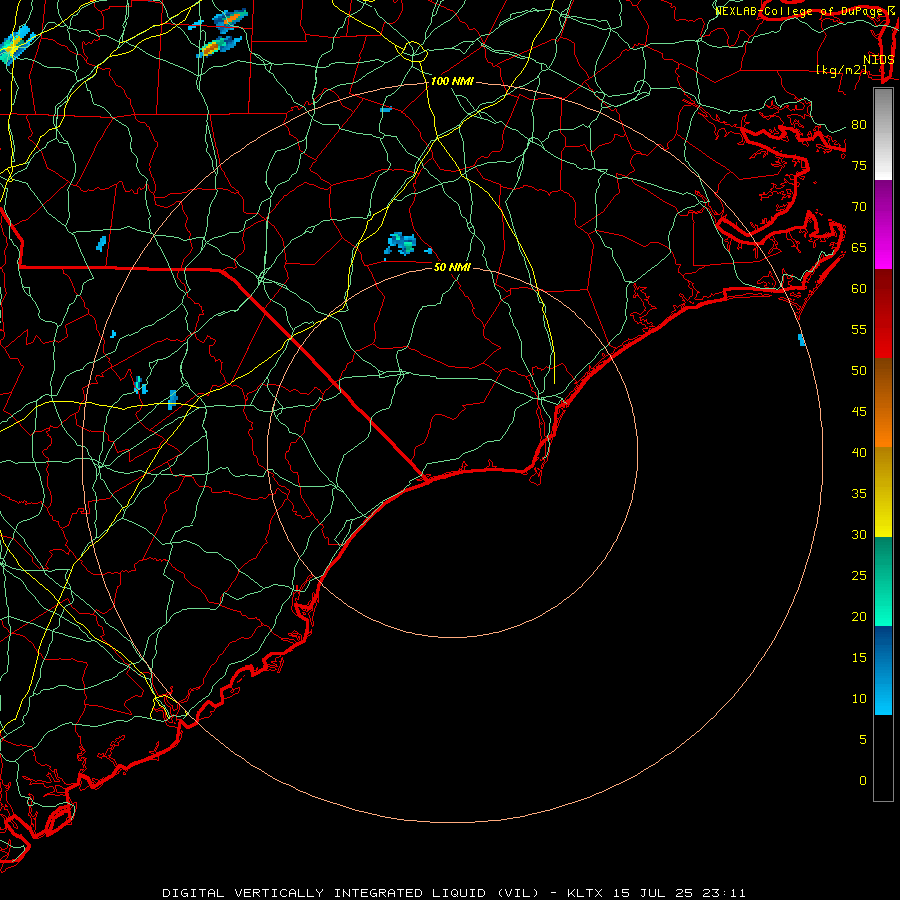Click the orange-brown segment of the color bar
The height and width of the screenshot is (900, 900).
[883, 402]
